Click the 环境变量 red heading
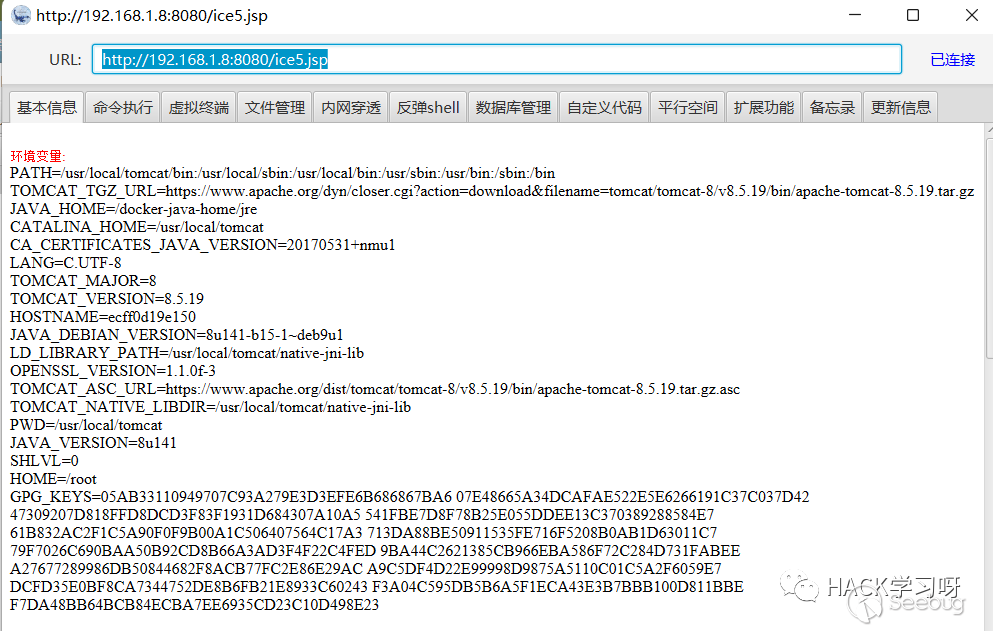Screen dimensions: 993x631 click(37, 156)
